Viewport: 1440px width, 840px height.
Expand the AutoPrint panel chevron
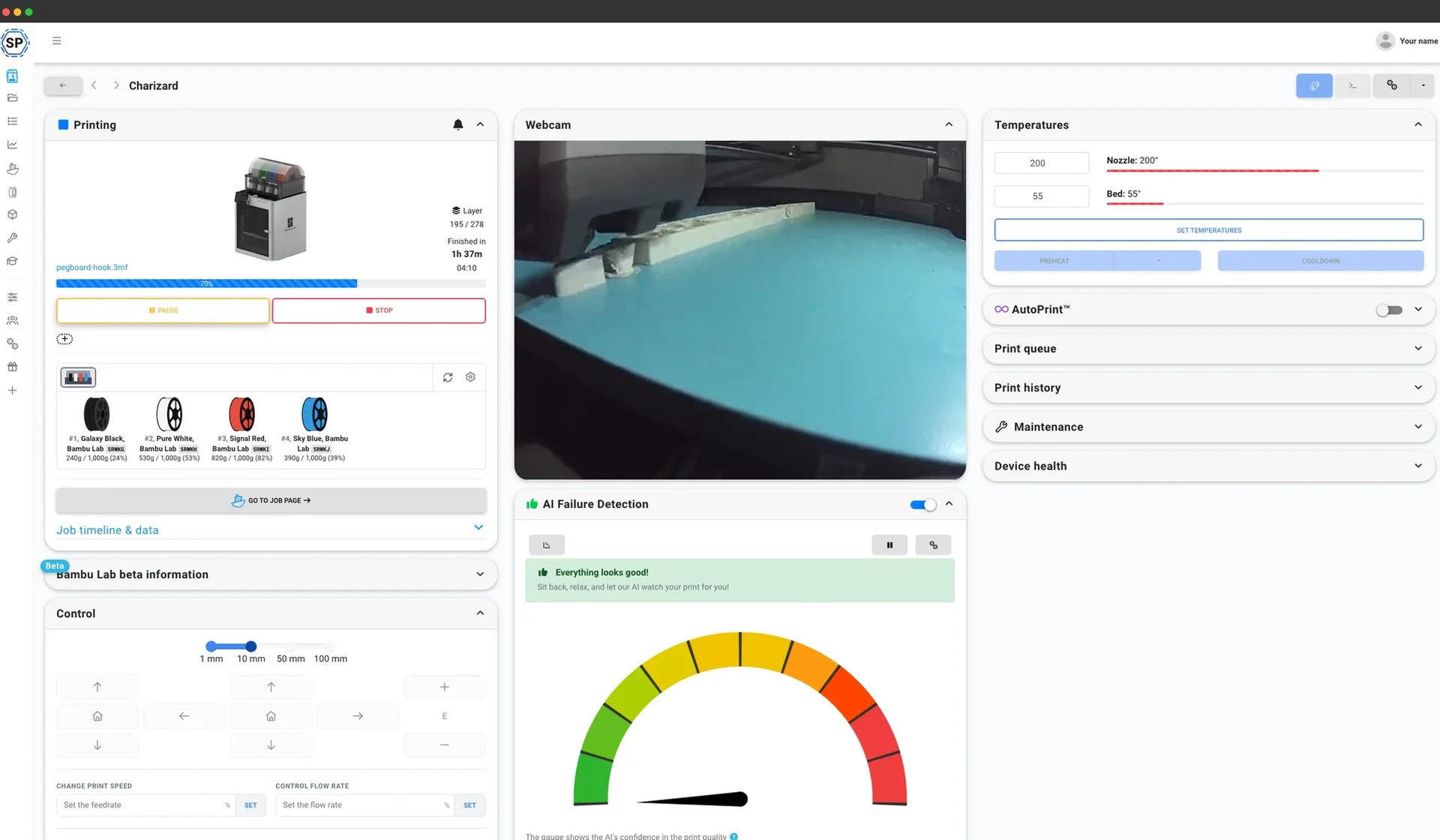coord(1417,309)
